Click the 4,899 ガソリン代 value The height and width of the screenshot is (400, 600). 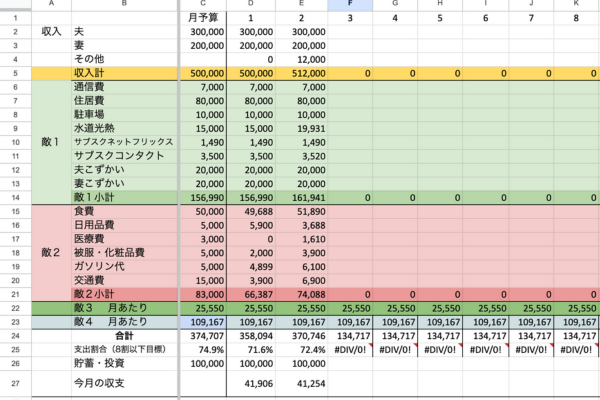click(x=251, y=266)
